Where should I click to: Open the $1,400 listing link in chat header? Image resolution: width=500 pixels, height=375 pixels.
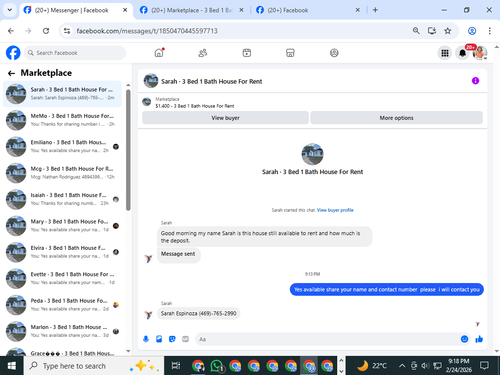pos(195,106)
